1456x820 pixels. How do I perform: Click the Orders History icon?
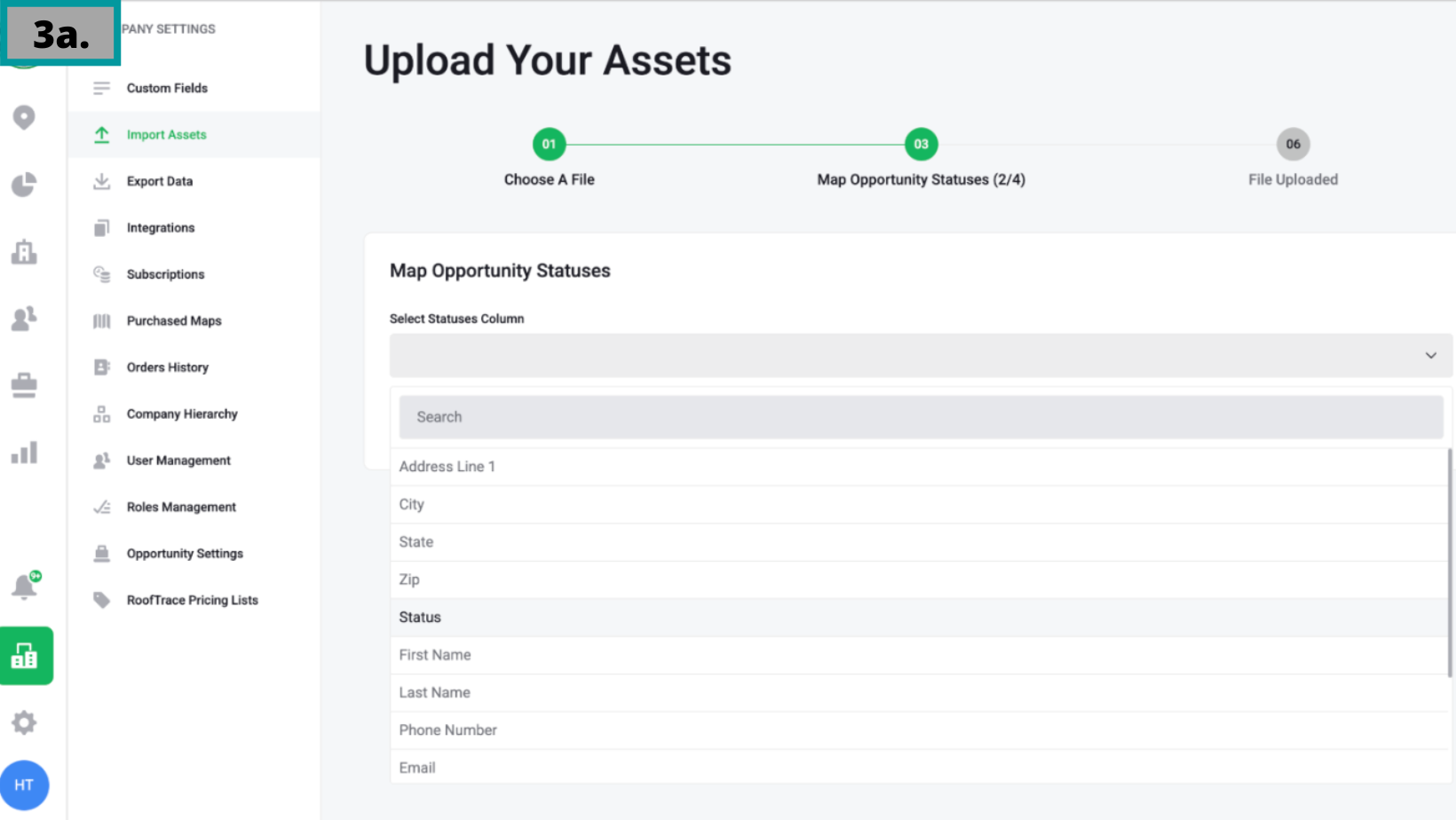(x=102, y=367)
